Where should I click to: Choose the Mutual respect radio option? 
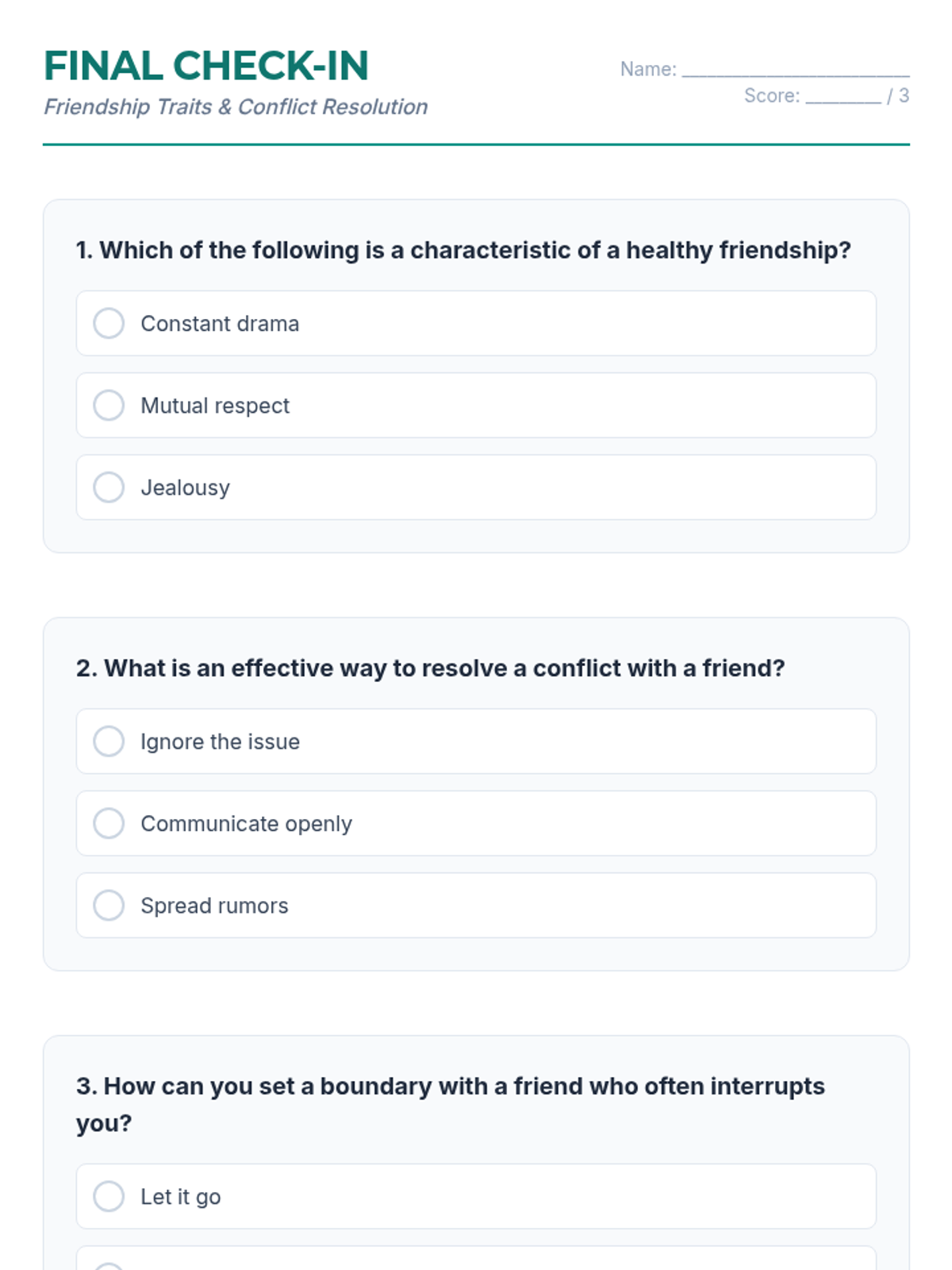point(109,405)
